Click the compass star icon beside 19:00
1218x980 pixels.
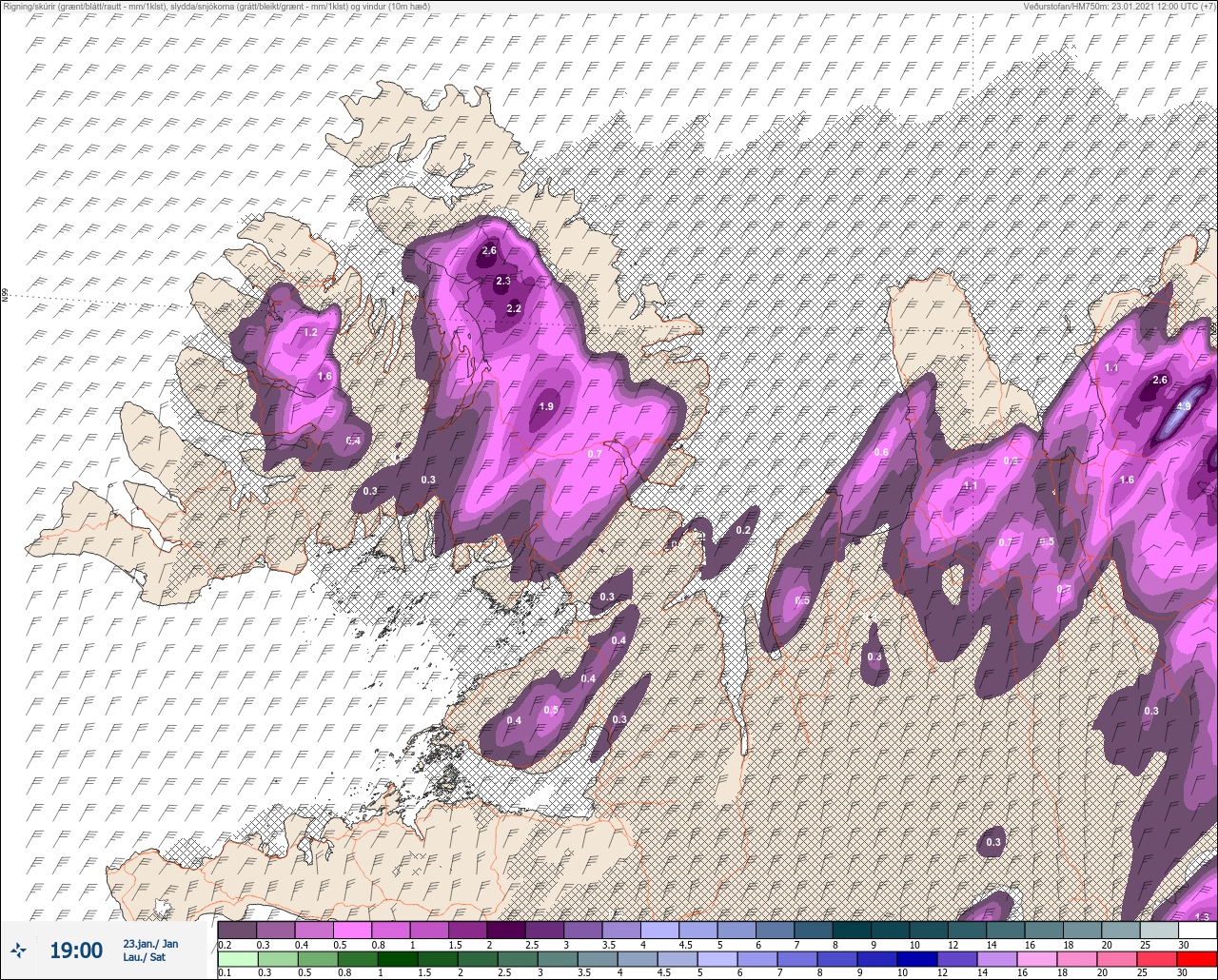[18, 950]
